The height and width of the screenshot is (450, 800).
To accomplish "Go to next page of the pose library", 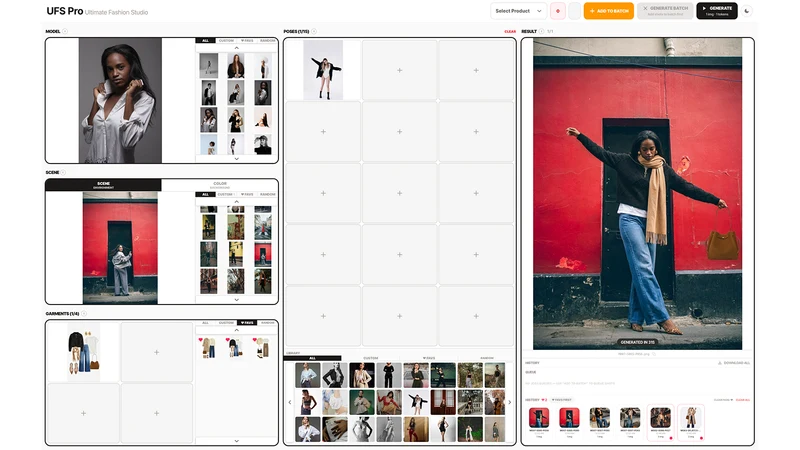I will click(x=509, y=402).
